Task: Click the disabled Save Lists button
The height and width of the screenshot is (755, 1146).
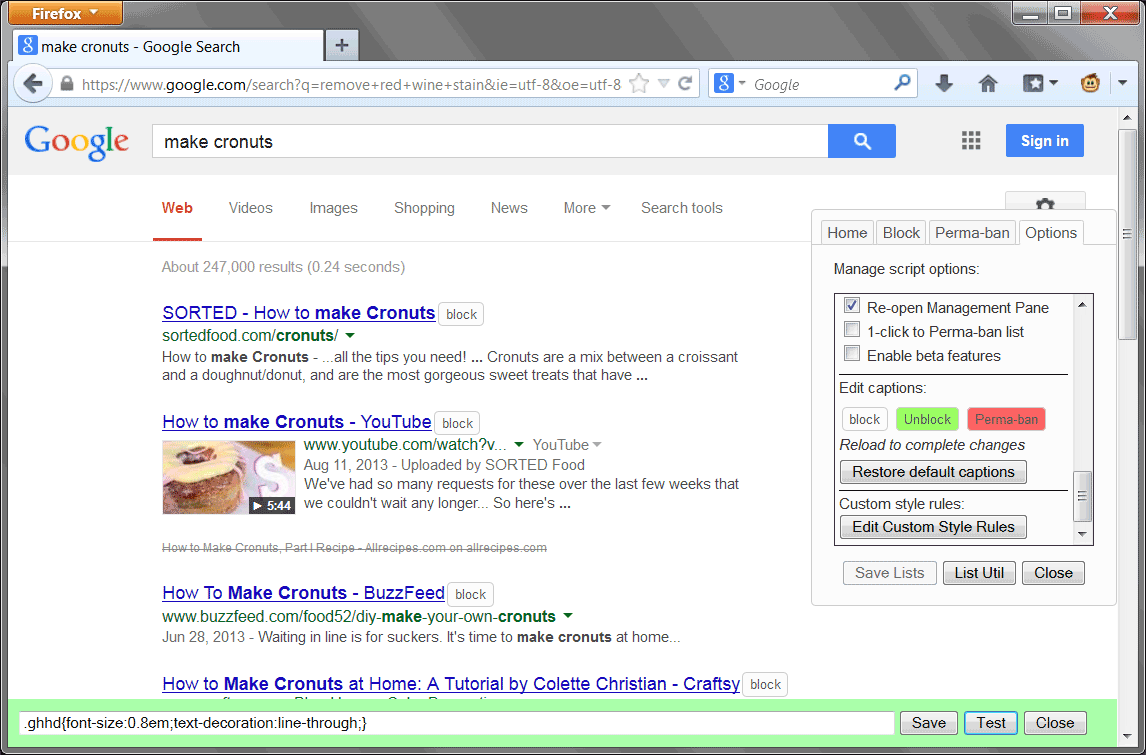Action: coord(889,573)
